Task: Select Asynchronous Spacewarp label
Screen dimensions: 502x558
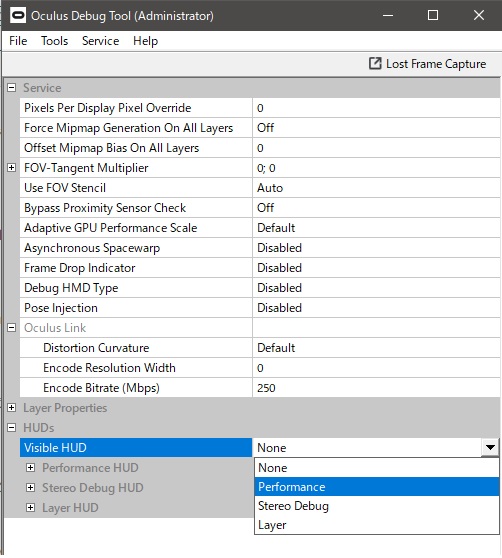Action: (92, 248)
